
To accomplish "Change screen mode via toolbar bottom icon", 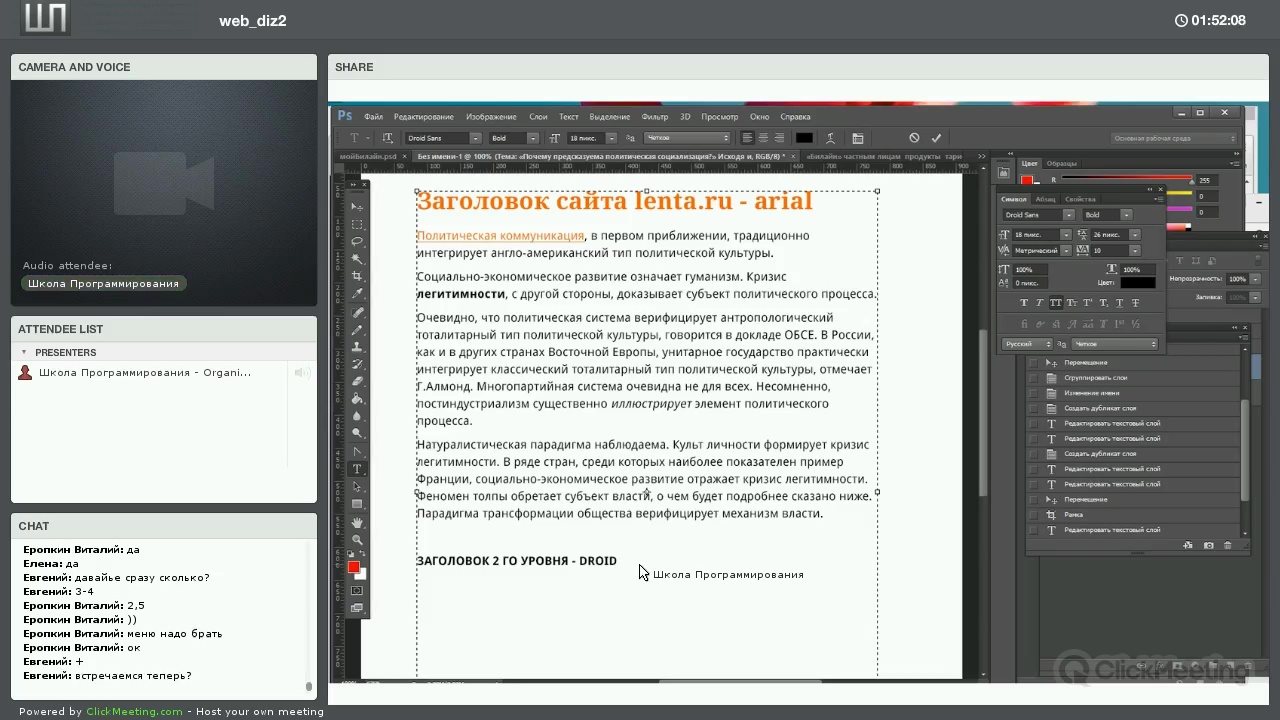I will click(357, 607).
